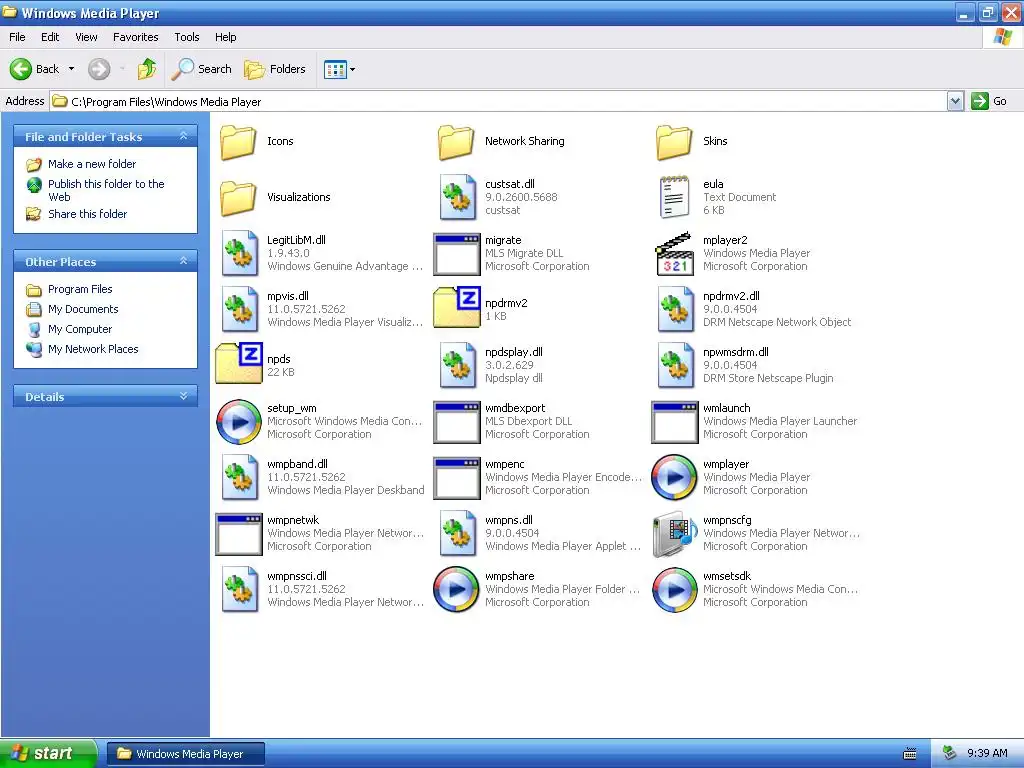The image size is (1024, 768).
Task: Select the wmpenc application icon
Action: tap(456, 479)
